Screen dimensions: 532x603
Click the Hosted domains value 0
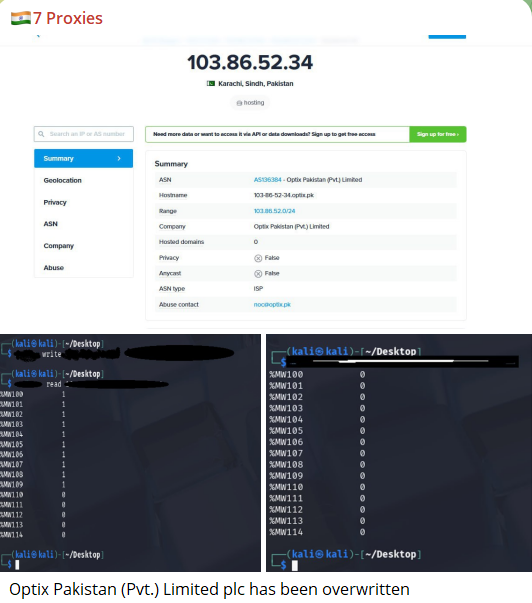point(256,242)
